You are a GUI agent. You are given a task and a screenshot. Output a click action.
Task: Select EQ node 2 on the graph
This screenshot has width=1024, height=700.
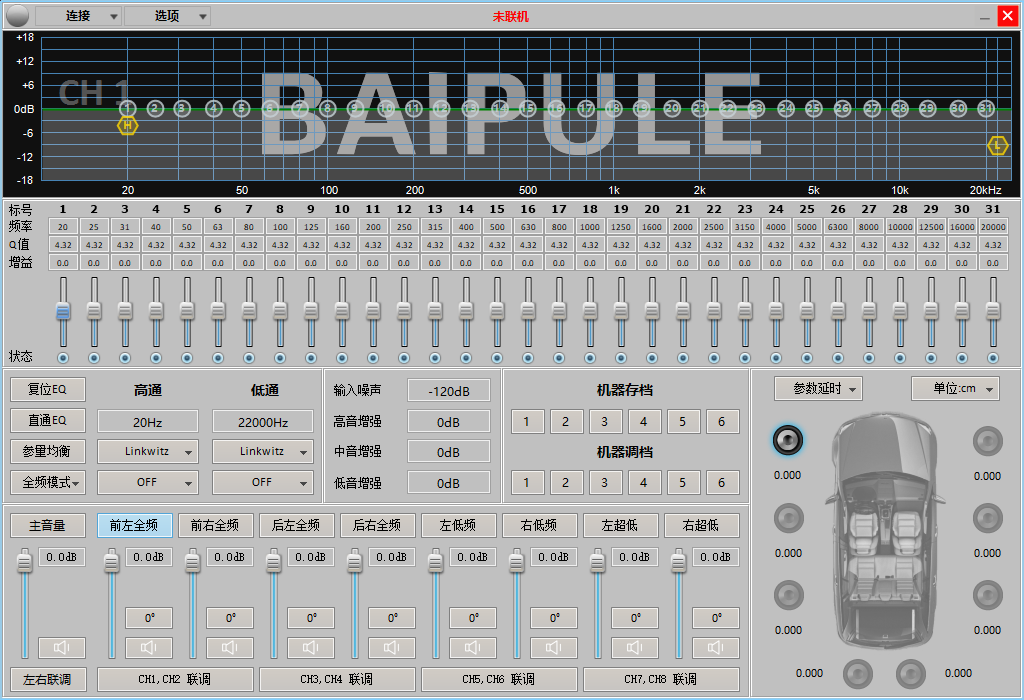coord(155,108)
